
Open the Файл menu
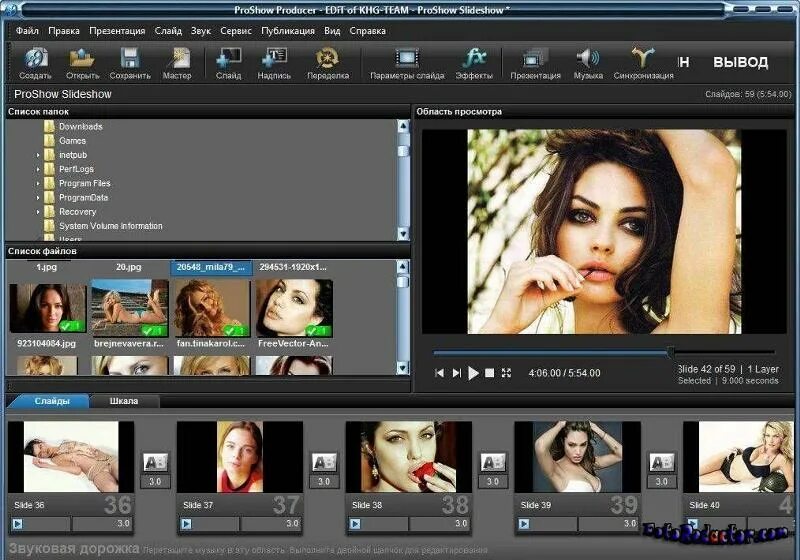[27, 31]
